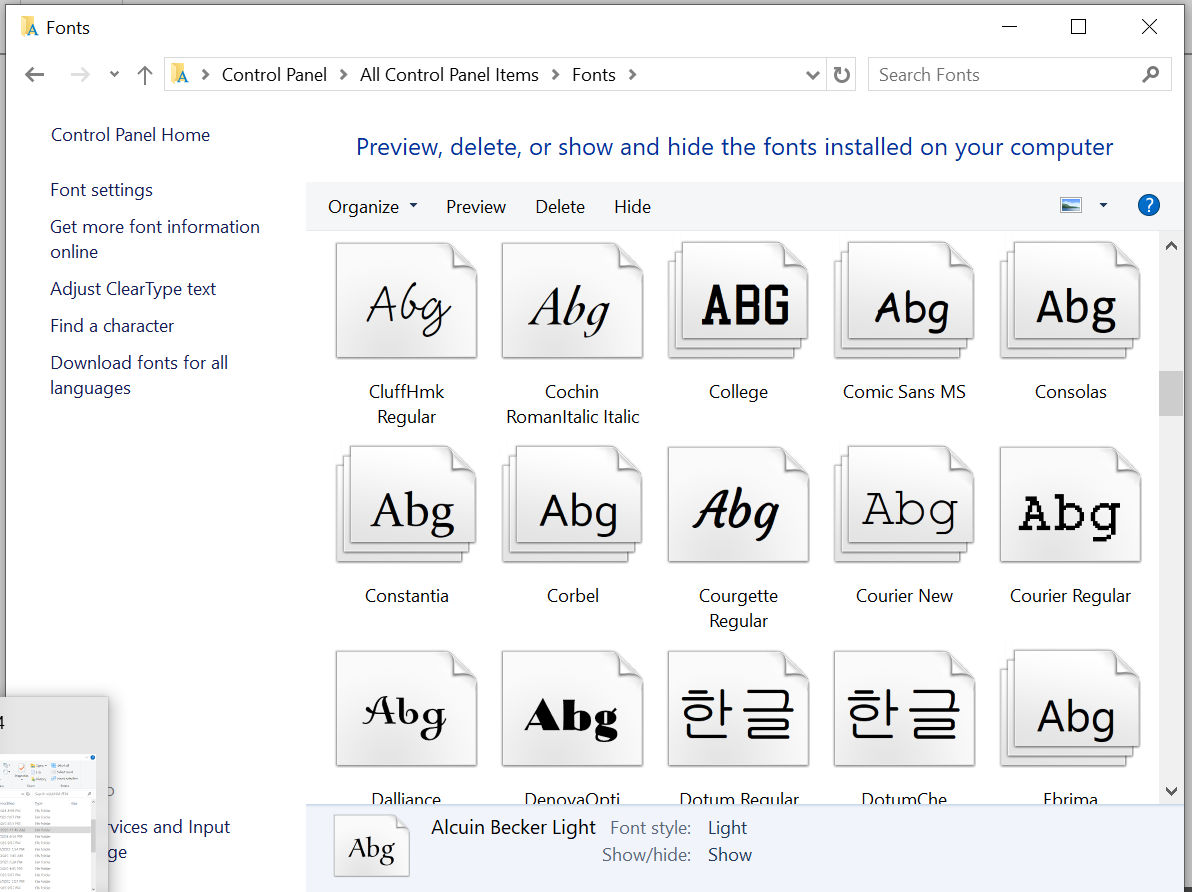Click the Fonts breadcrumb segment
Image resolution: width=1192 pixels, height=892 pixels.
click(x=594, y=75)
